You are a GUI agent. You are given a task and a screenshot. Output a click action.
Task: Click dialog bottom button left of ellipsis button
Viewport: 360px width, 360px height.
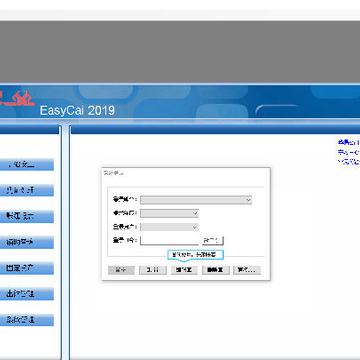click(216, 270)
